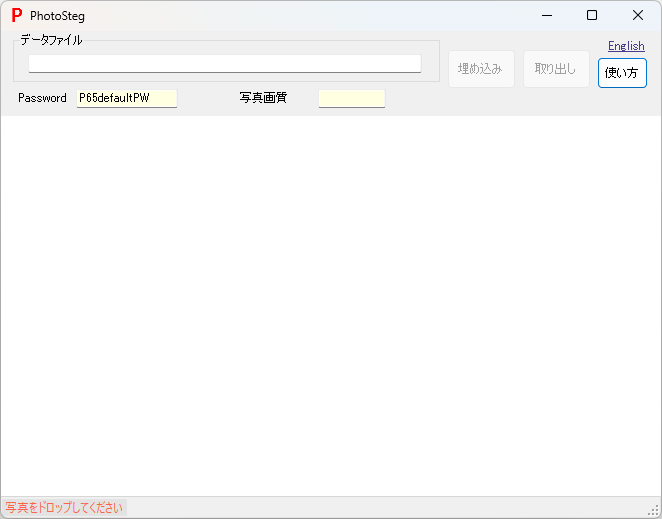Maximize the PhotoSteg window
This screenshot has width=662, height=519.
pyautogui.click(x=592, y=16)
